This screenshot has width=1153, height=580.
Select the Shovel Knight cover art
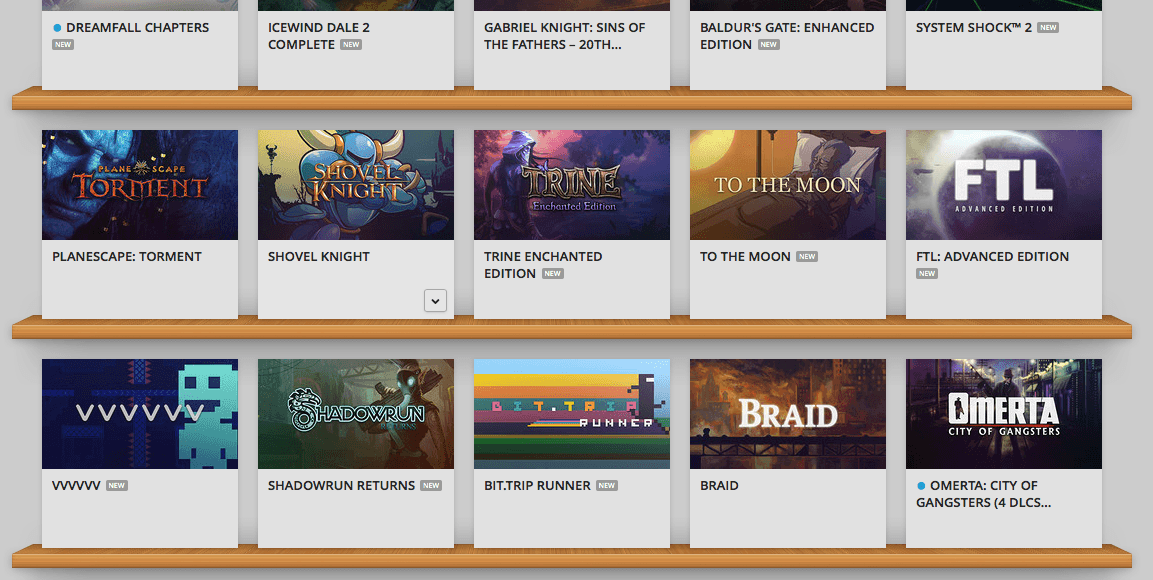[x=356, y=185]
